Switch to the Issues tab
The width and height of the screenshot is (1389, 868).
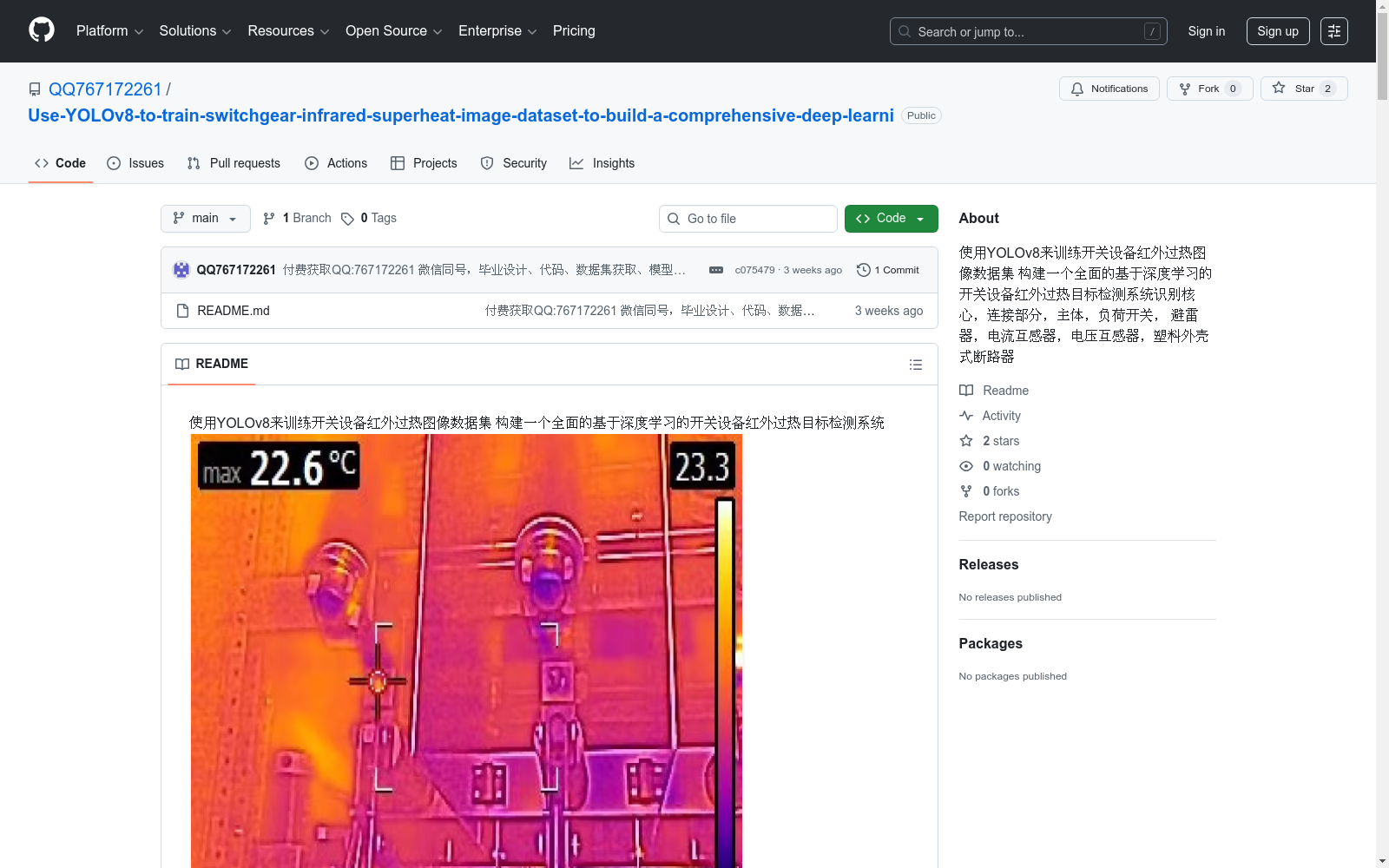pos(135,163)
